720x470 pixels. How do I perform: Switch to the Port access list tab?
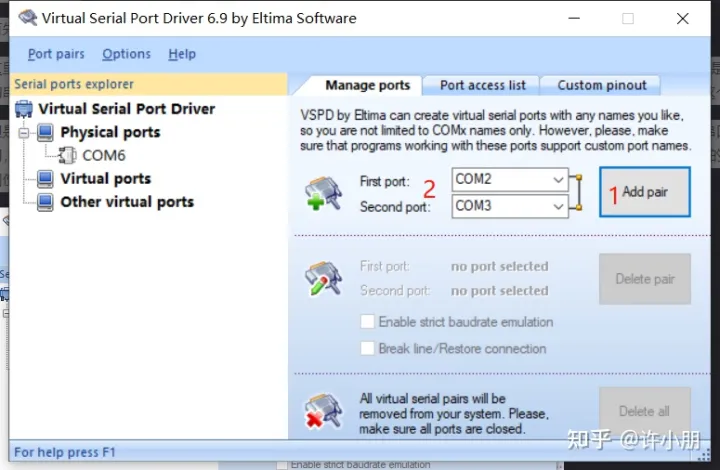coord(483,85)
